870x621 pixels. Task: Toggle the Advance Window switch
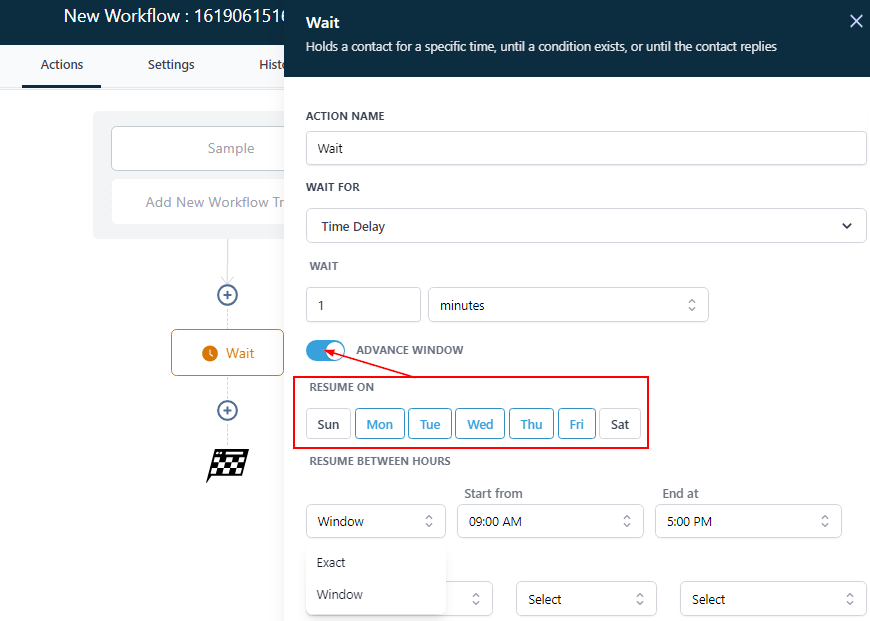(x=325, y=350)
